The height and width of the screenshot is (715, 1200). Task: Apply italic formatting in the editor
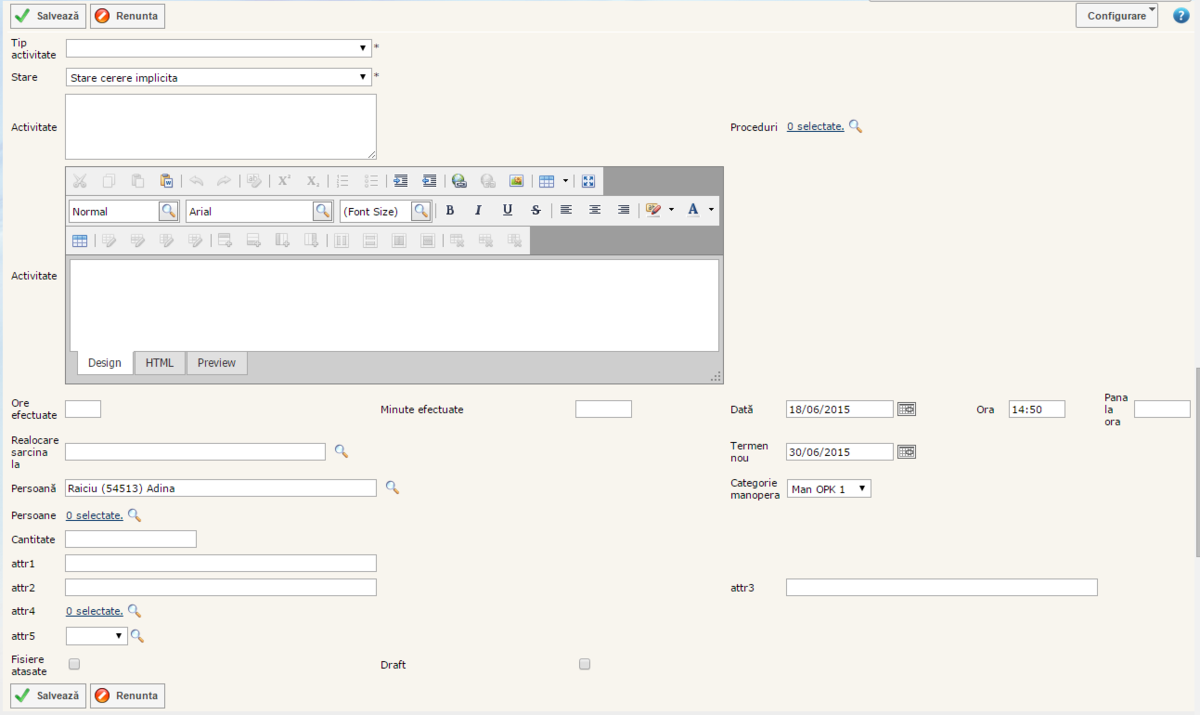tap(478, 210)
